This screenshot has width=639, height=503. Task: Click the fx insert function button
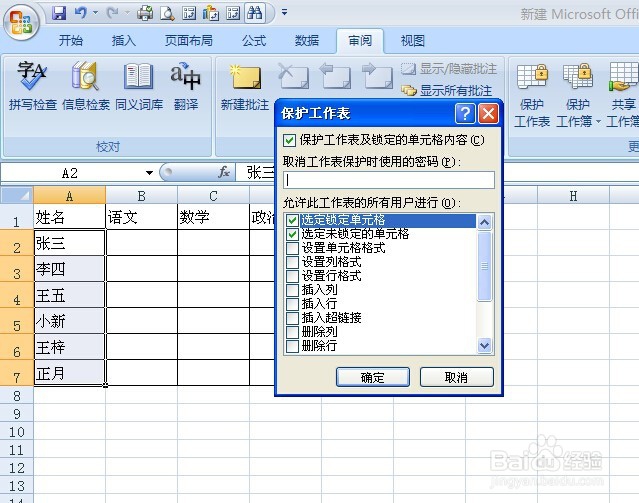coord(224,172)
